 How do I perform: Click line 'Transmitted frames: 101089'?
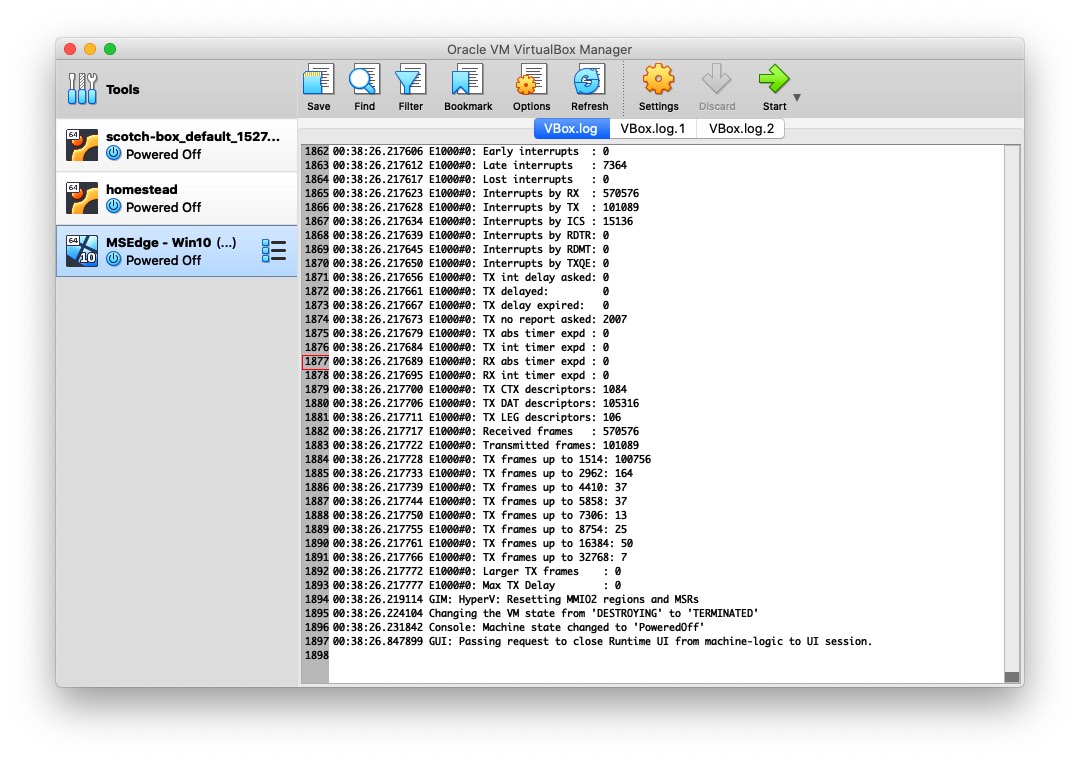486,446
